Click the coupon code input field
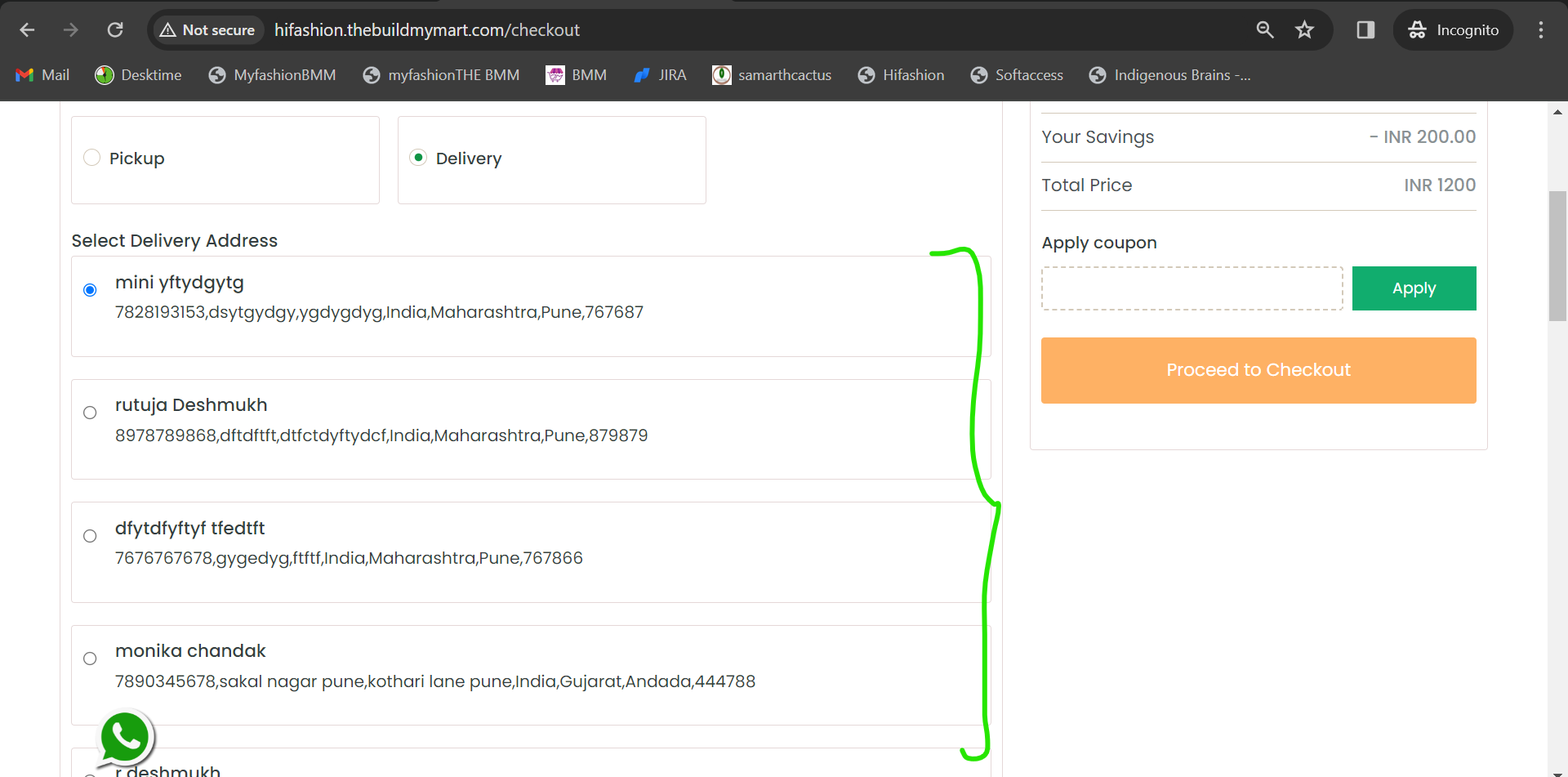This screenshot has width=1568, height=777. click(x=1192, y=288)
